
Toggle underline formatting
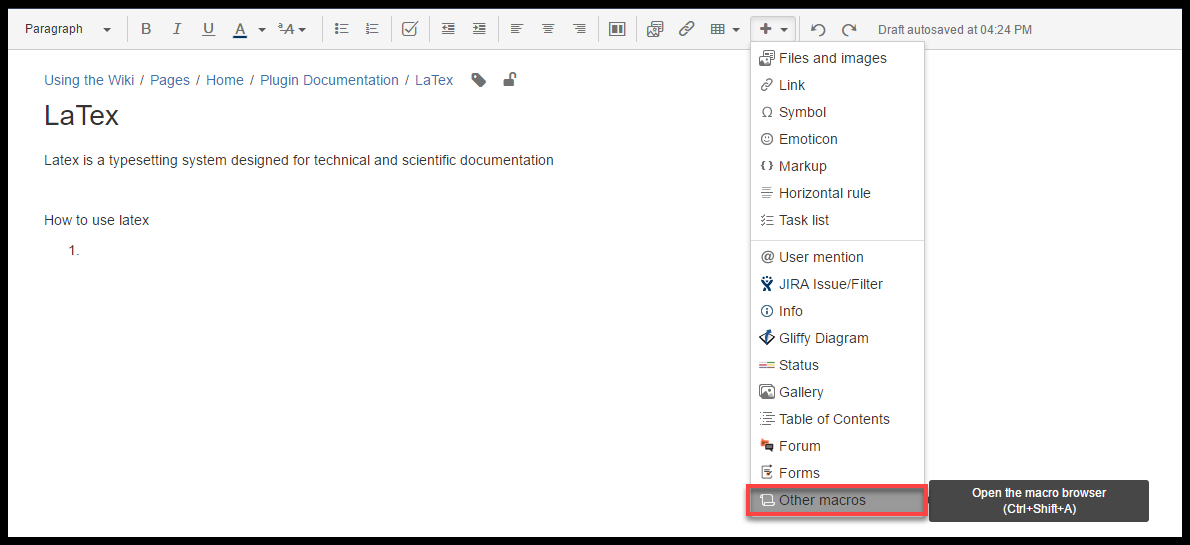pyautogui.click(x=208, y=29)
